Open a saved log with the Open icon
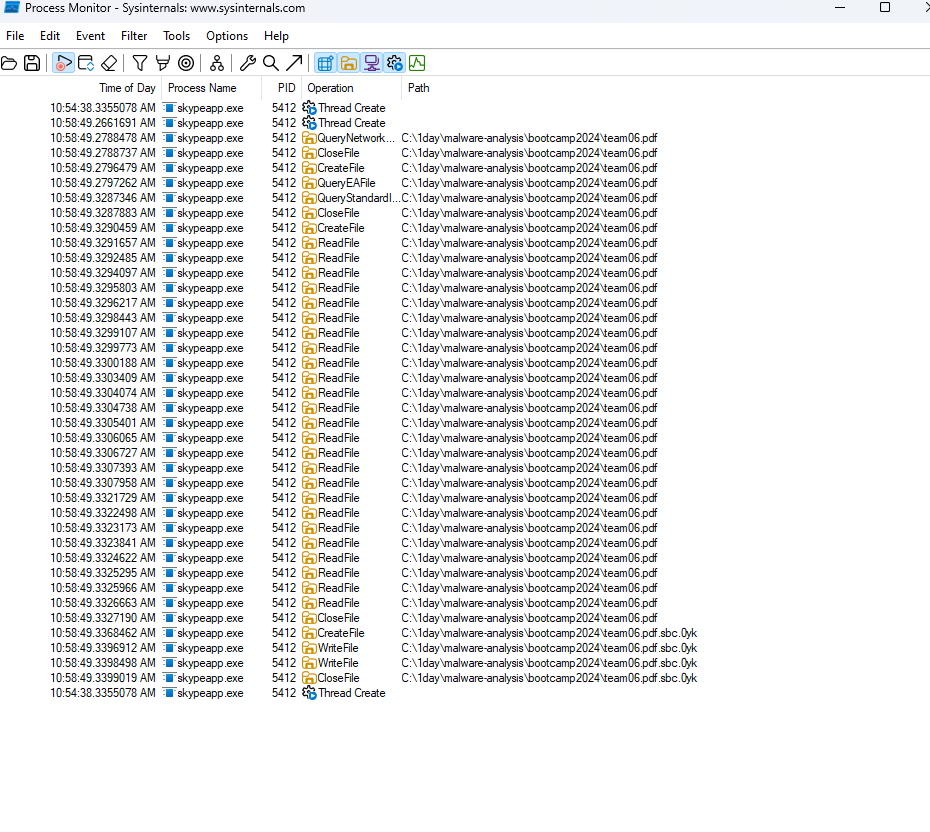930x832 pixels. point(9,63)
